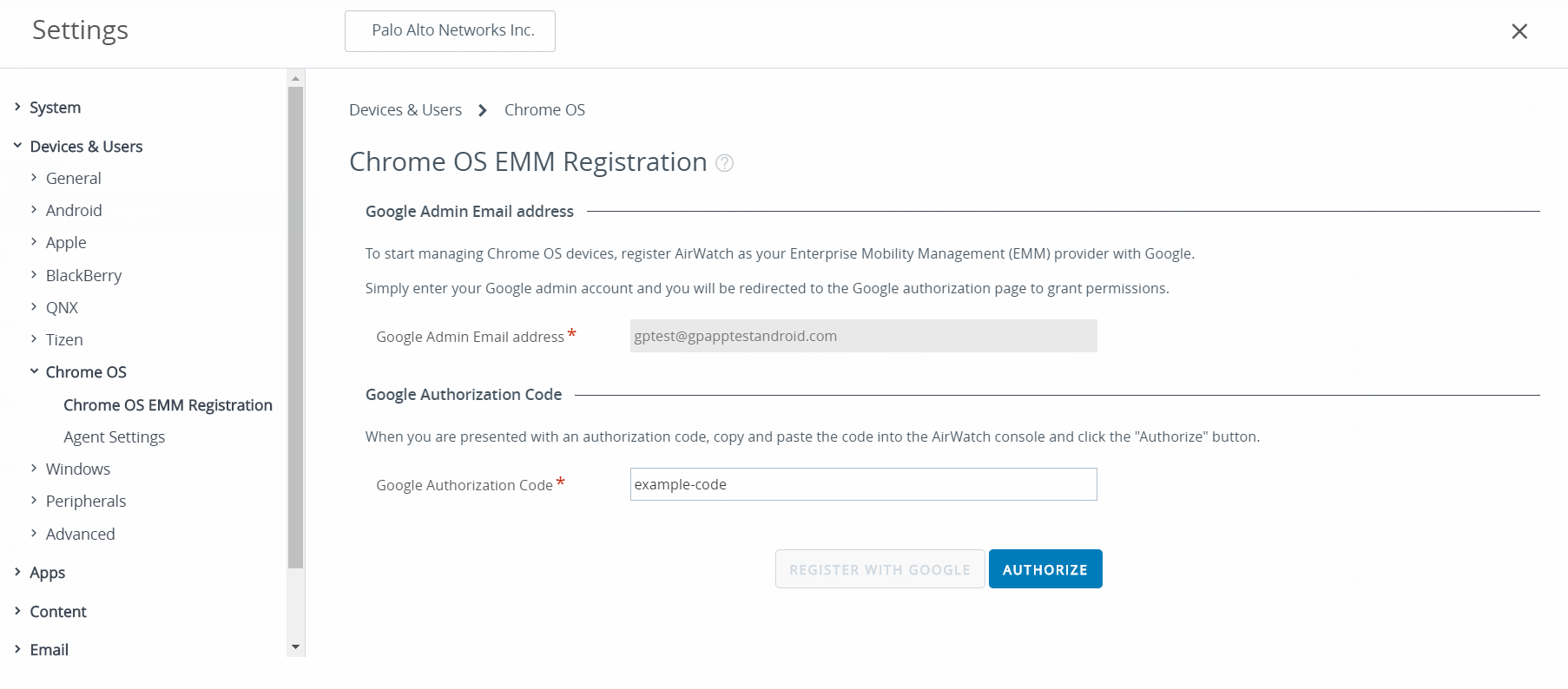Click the Authorize button
The width and height of the screenshot is (1568, 689).
[x=1044, y=569]
